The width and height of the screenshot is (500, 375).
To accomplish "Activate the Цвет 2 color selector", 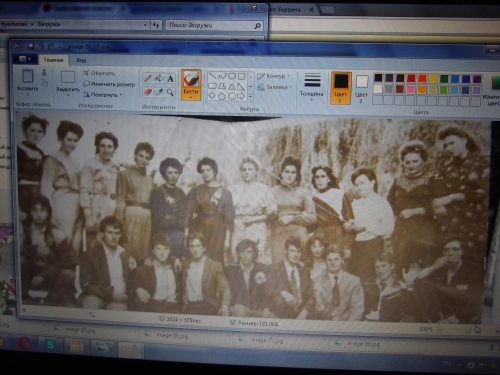I will coord(361,89).
